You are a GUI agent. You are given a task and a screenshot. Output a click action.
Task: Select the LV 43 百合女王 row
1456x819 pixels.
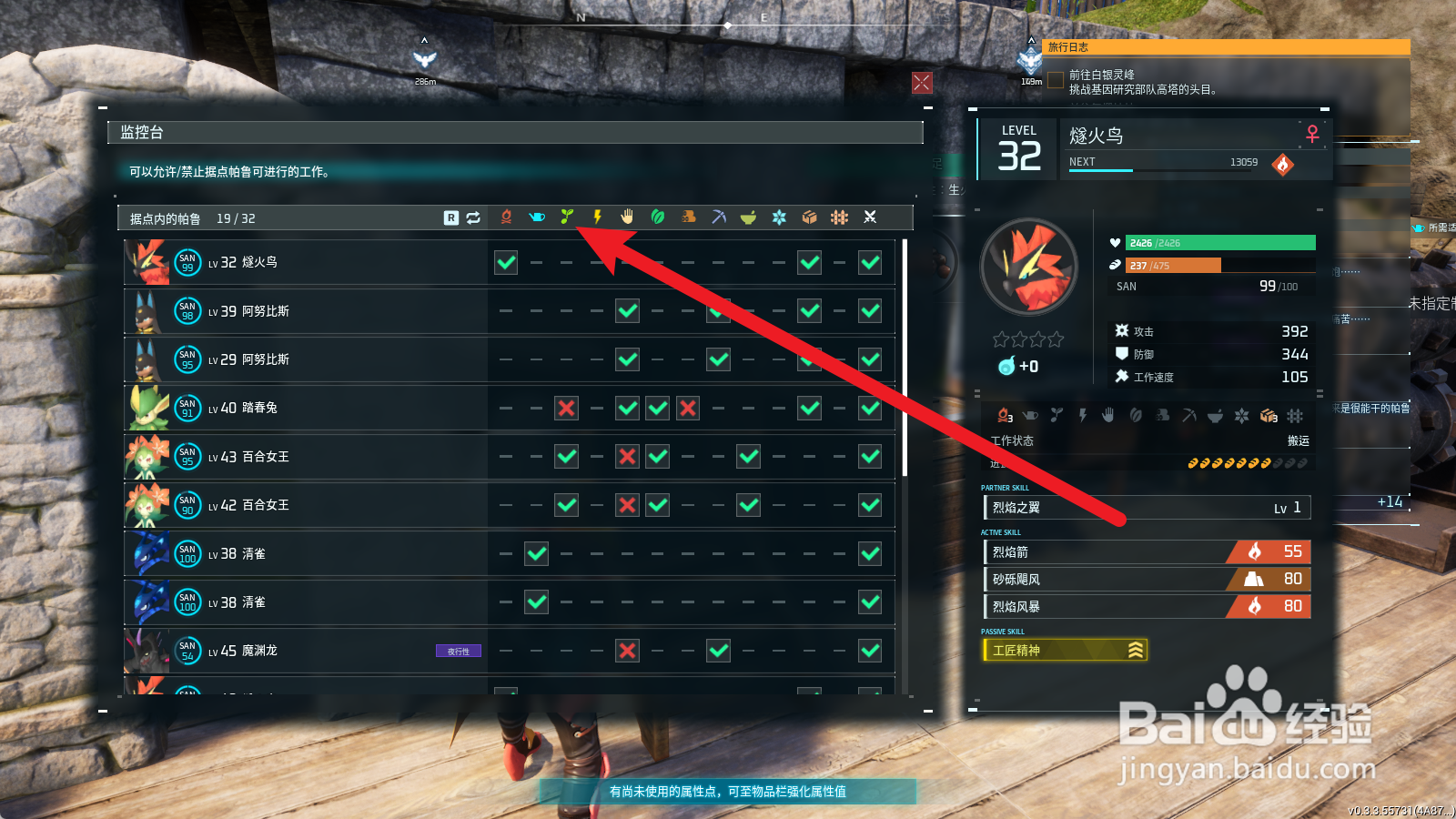510,456
